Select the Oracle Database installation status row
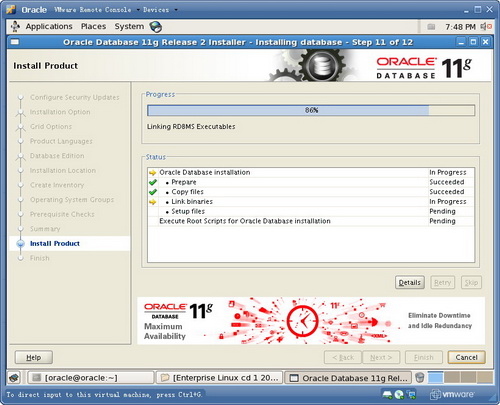 coord(311,172)
